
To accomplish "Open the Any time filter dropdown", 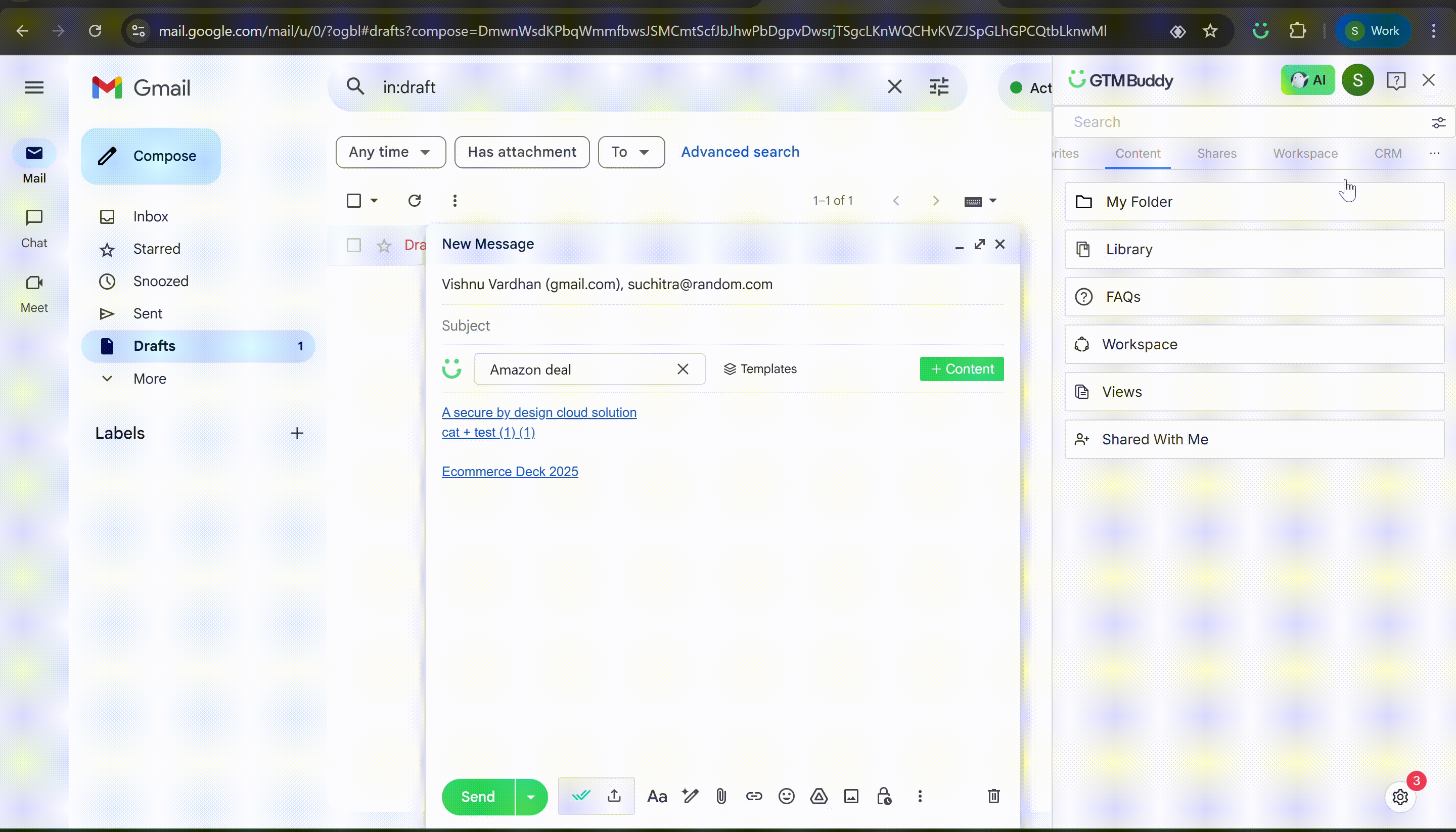I will 390,152.
